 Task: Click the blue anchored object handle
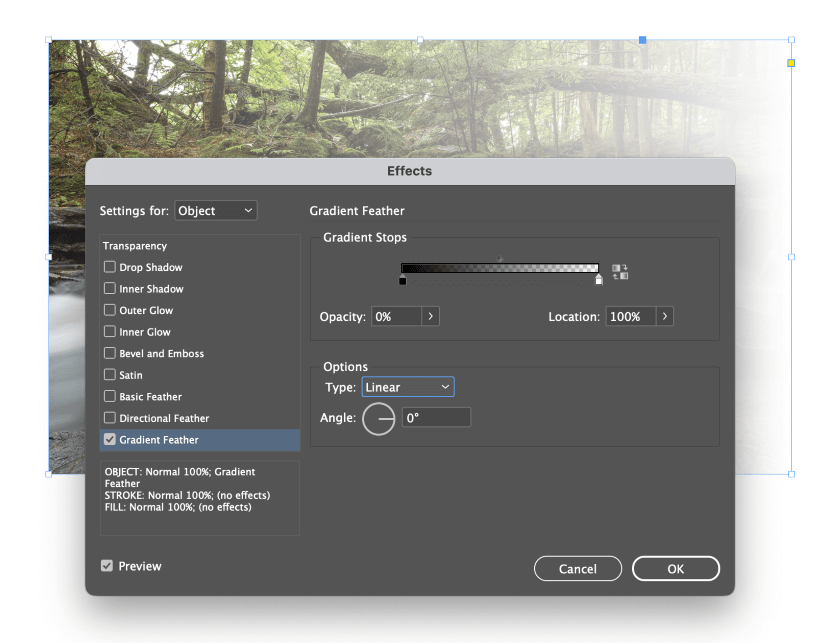(642, 40)
